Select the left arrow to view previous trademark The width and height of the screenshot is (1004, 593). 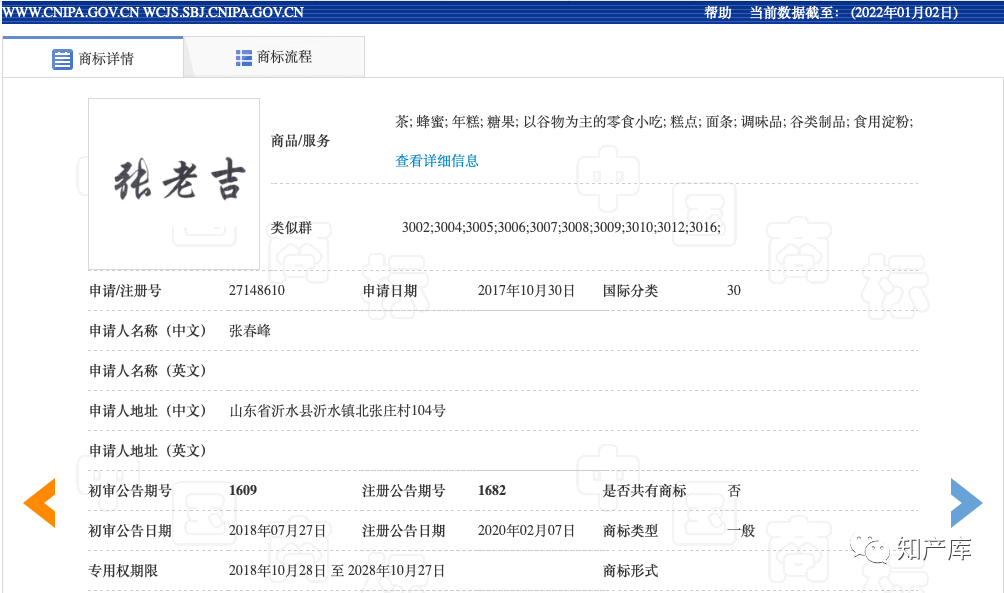pyautogui.click(x=40, y=503)
